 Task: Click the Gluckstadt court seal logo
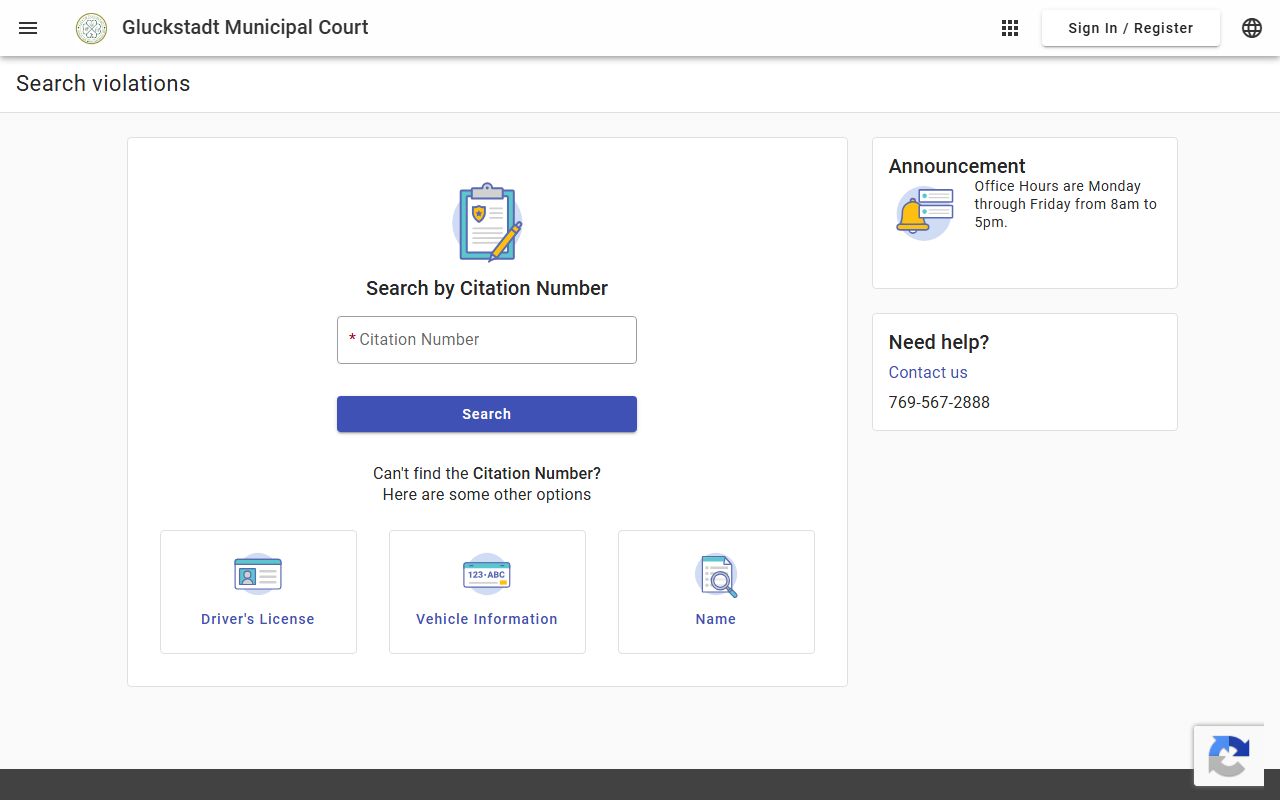tap(92, 28)
